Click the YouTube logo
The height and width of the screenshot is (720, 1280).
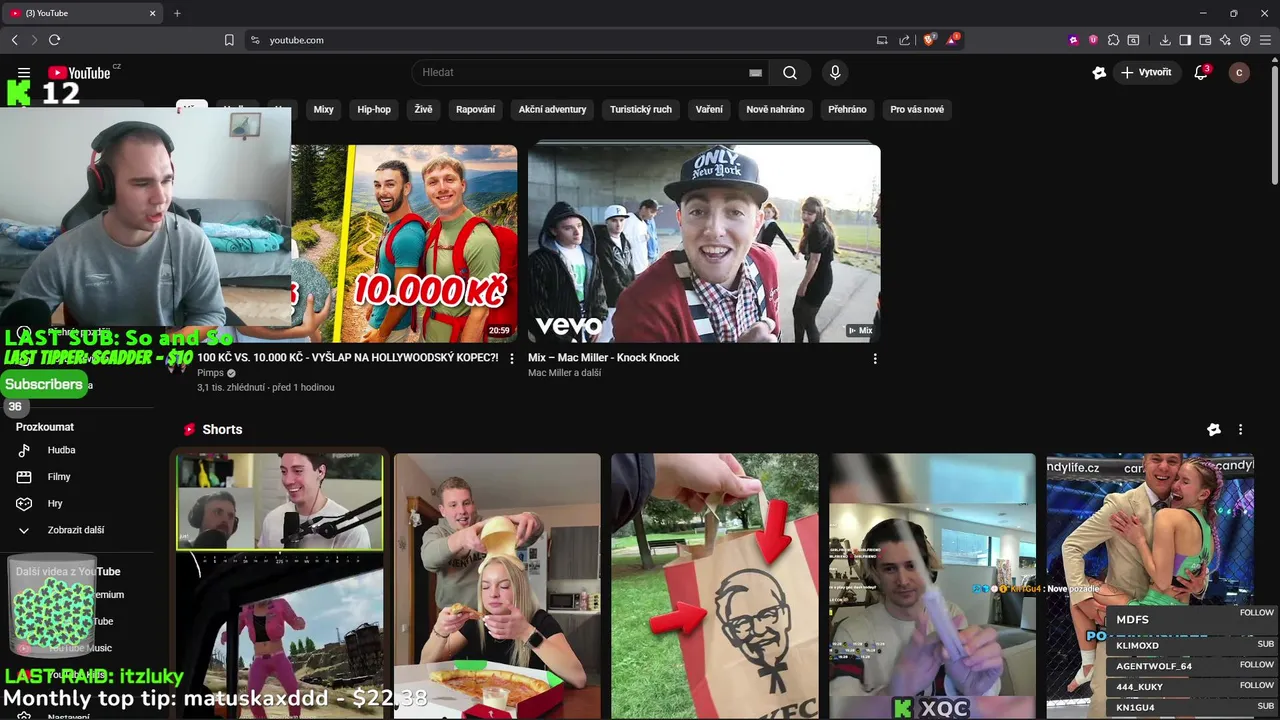79,72
